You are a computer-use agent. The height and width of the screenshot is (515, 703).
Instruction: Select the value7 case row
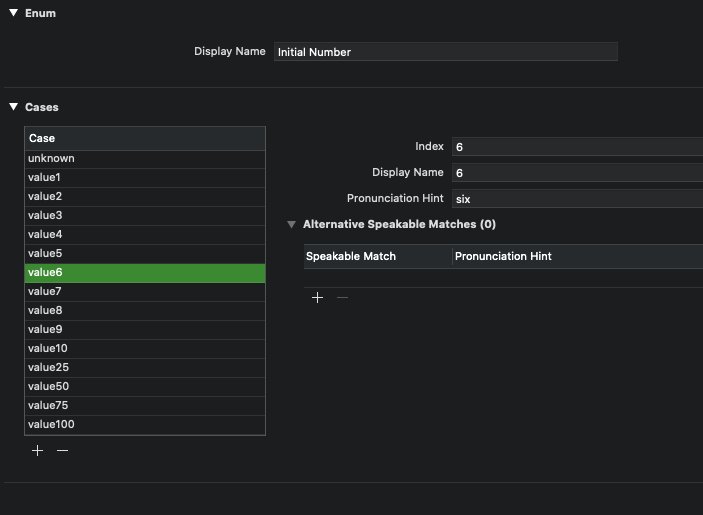click(145, 292)
